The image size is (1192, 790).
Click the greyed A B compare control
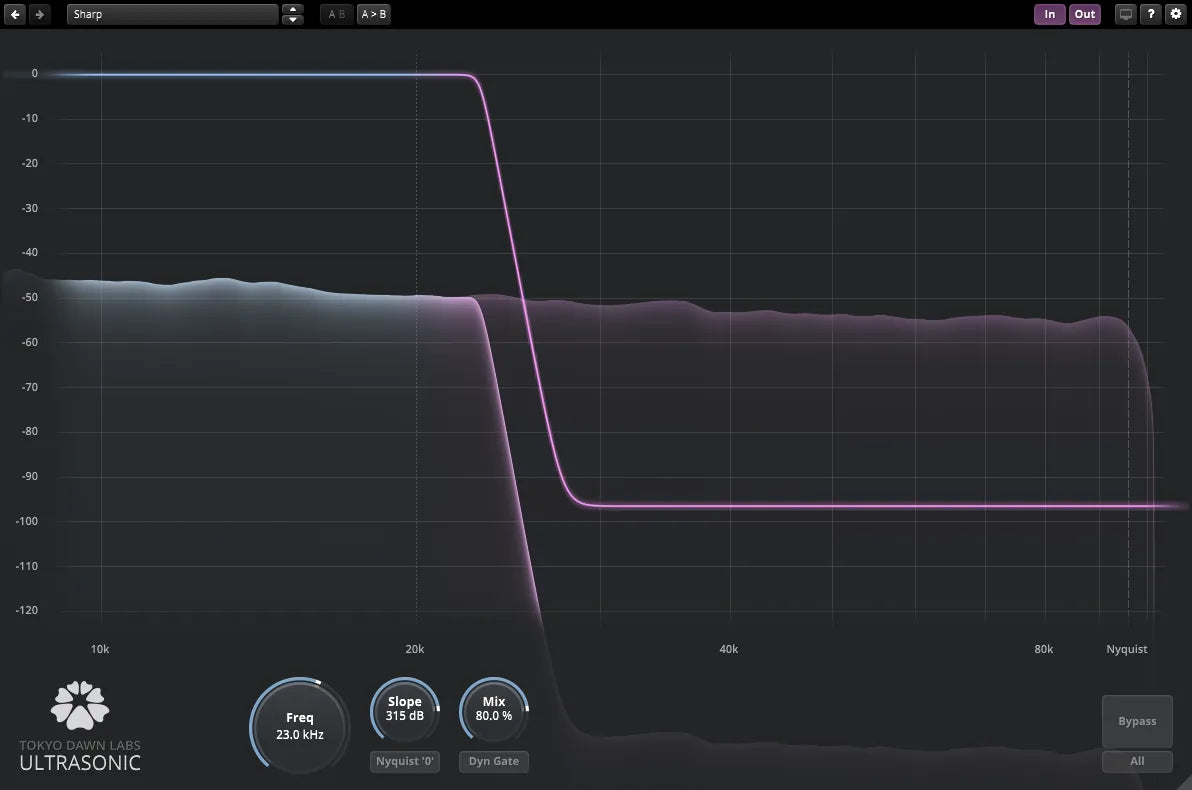(336, 14)
